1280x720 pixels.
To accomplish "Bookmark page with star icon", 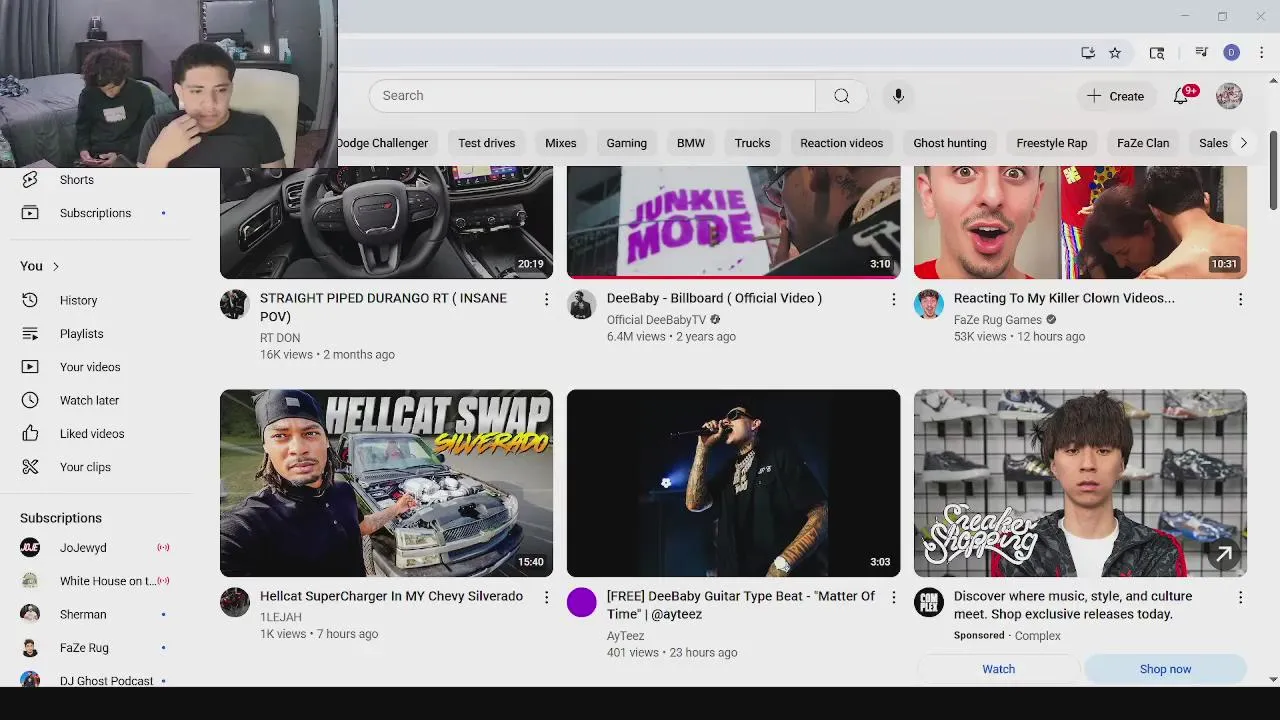I will click(1115, 53).
